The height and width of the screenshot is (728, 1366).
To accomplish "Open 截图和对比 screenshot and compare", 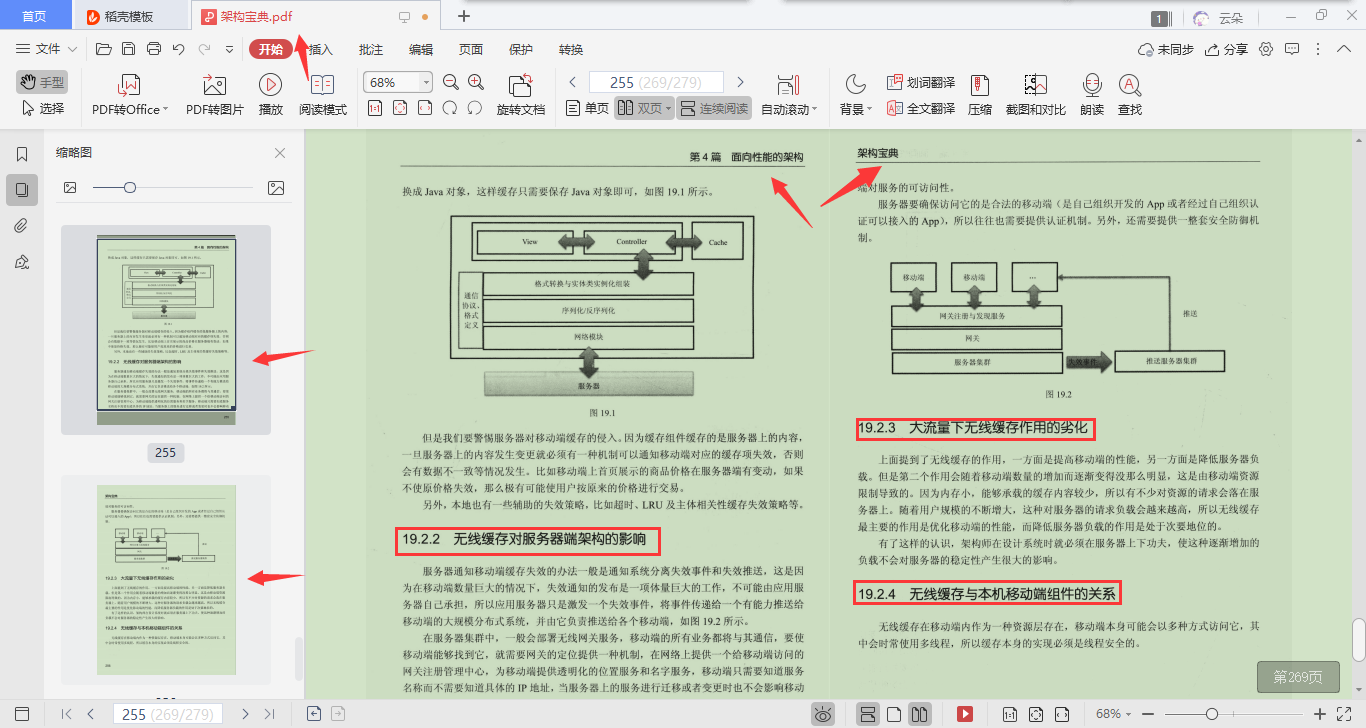I will click(x=1035, y=96).
